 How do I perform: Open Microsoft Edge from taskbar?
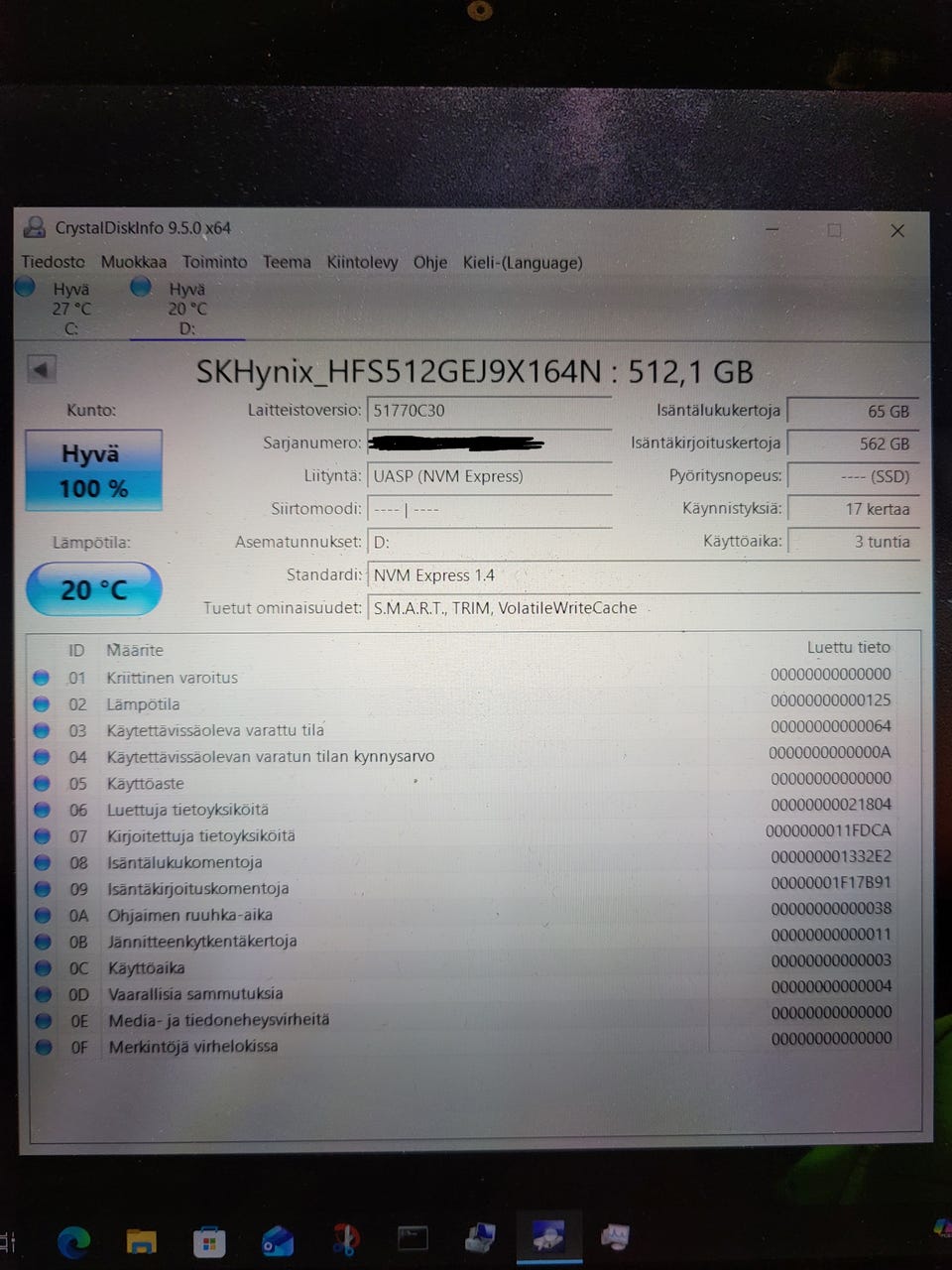click(x=74, y=1240)
